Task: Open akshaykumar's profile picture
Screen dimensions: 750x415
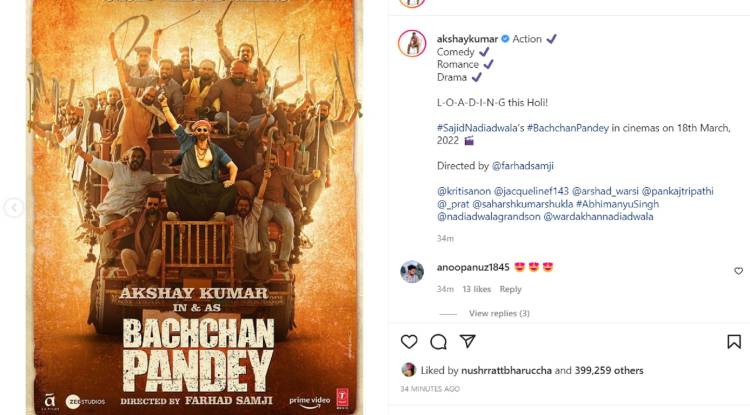Action: coord(412,44)
